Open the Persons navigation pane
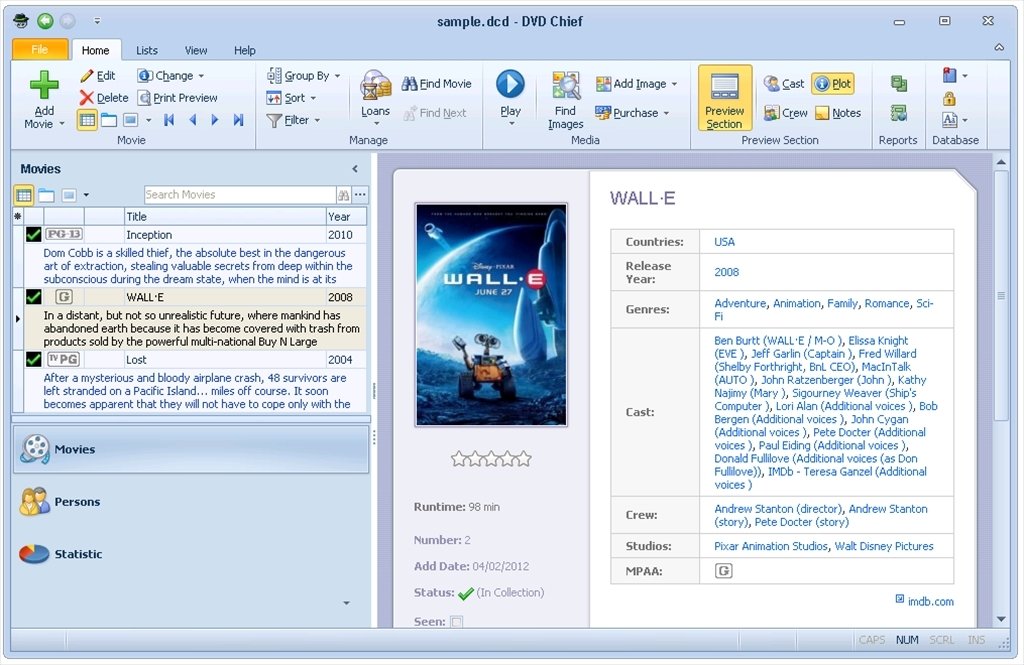Screen dimensions: 1024x665 pyautogui.click(x=191, y=502)
